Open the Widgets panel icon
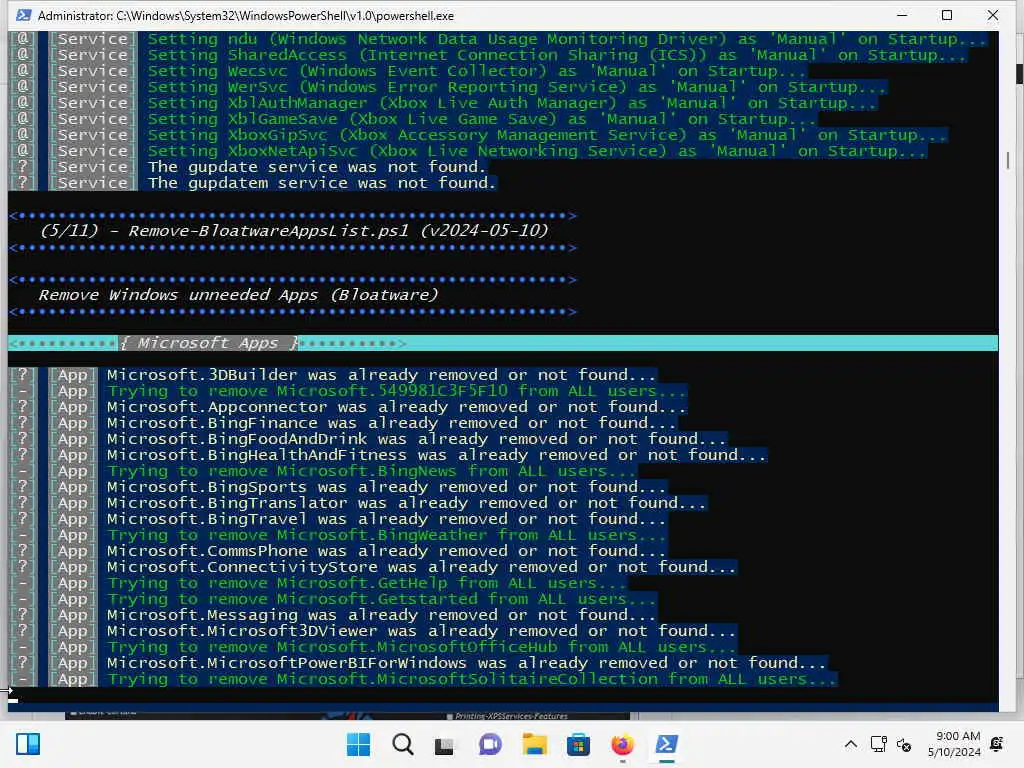 28,744
